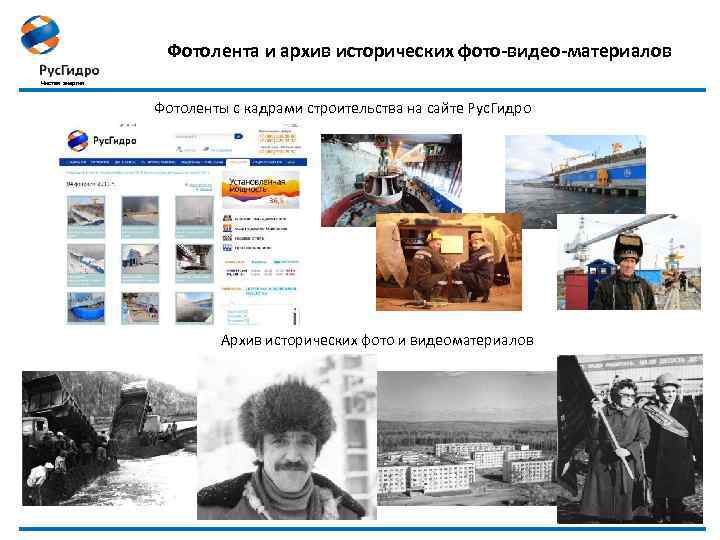This screenshot has width=720, height=540.
Task: Open the 'Установленная мощность' orange banner
Action: pyautogui.click(x=260, y=191)
